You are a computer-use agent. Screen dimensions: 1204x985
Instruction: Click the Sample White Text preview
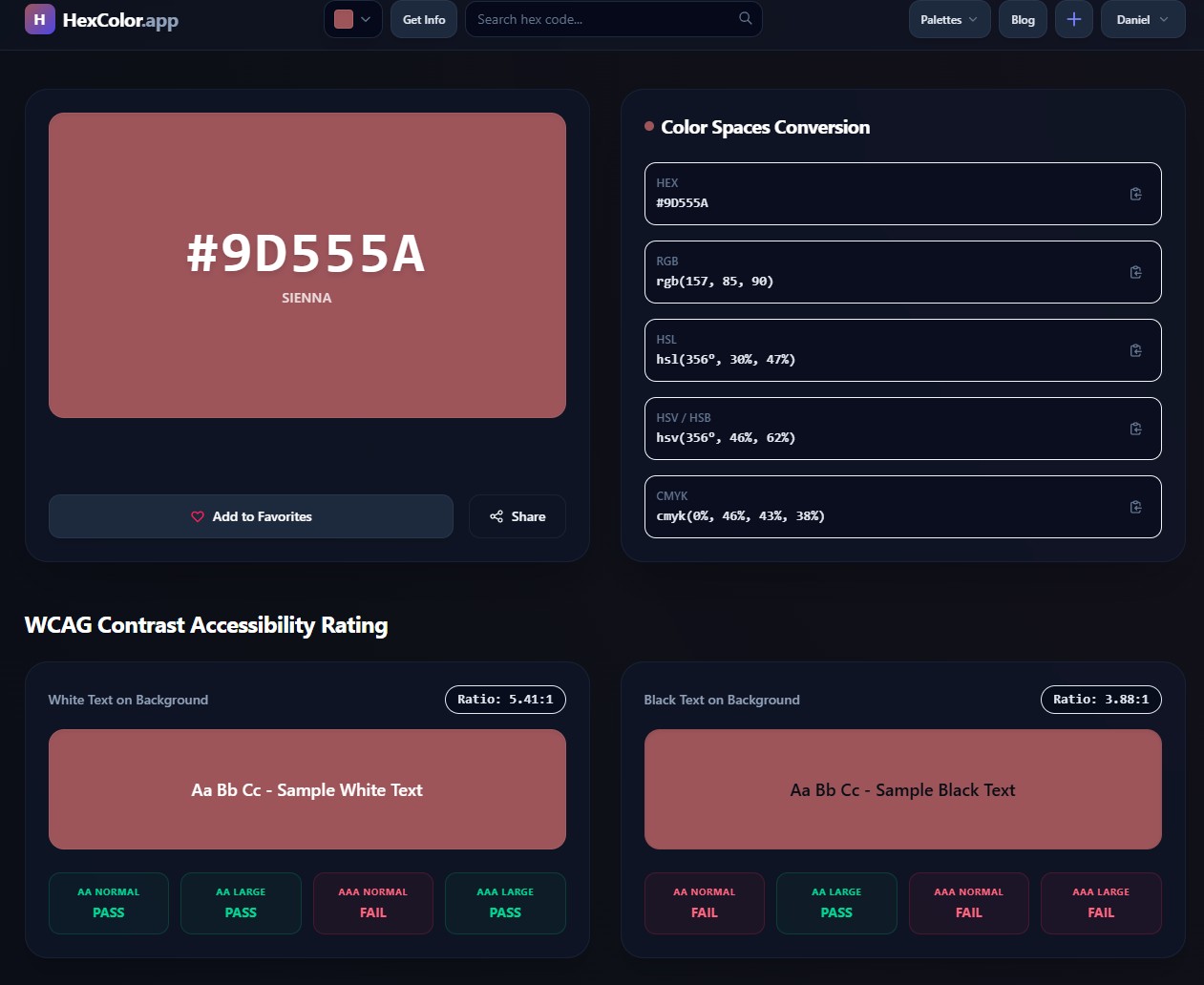307,789
